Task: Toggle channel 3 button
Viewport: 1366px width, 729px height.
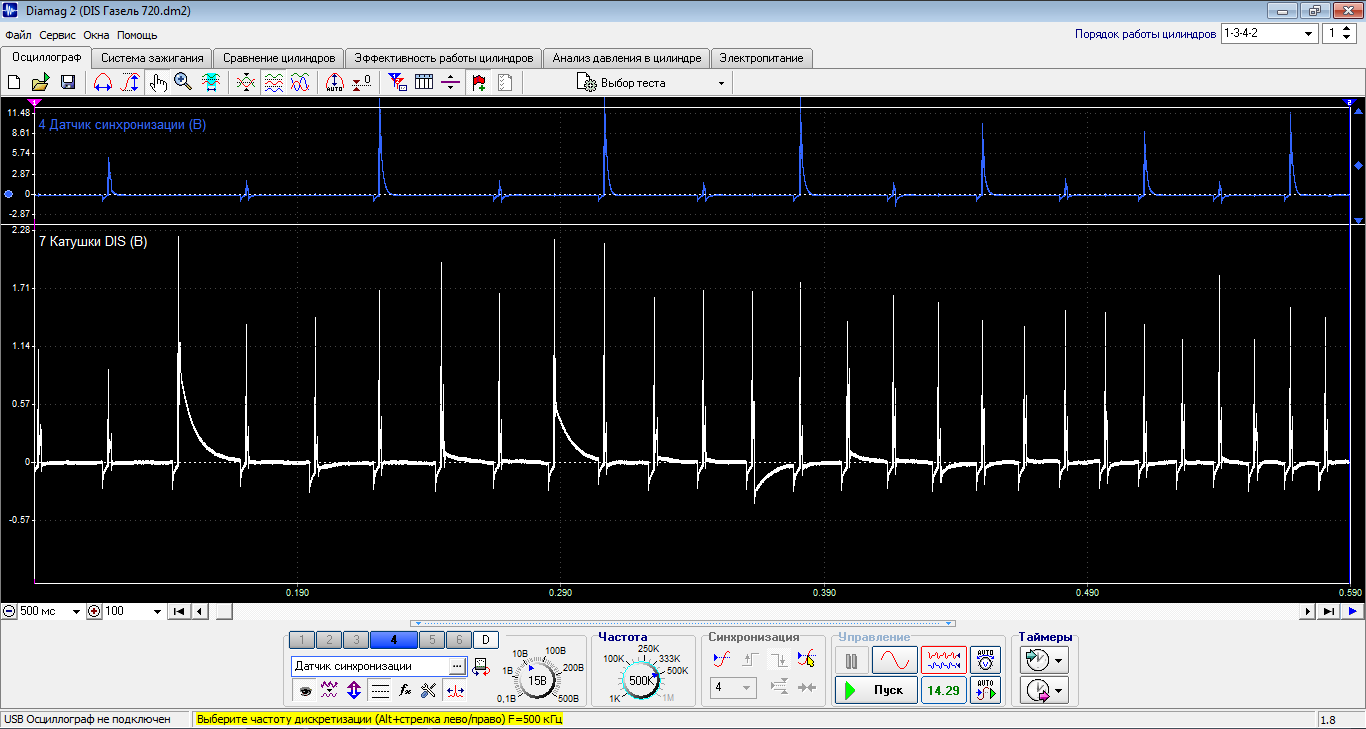Action: point(355,640)
